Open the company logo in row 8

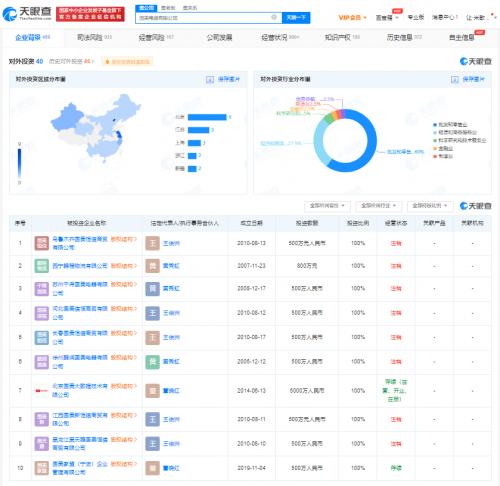[x=42, y=419]
